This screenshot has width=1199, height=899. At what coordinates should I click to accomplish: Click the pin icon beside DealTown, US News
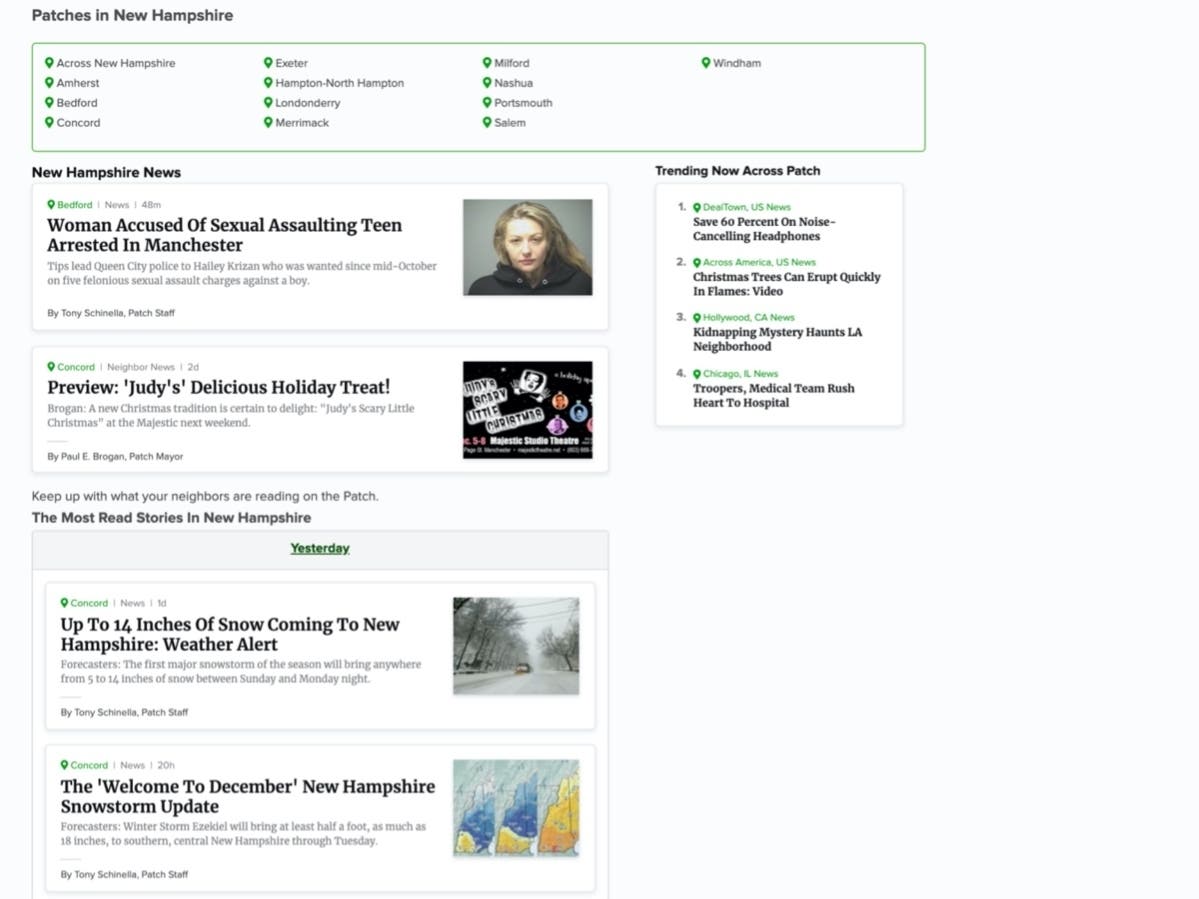(695, 207)
